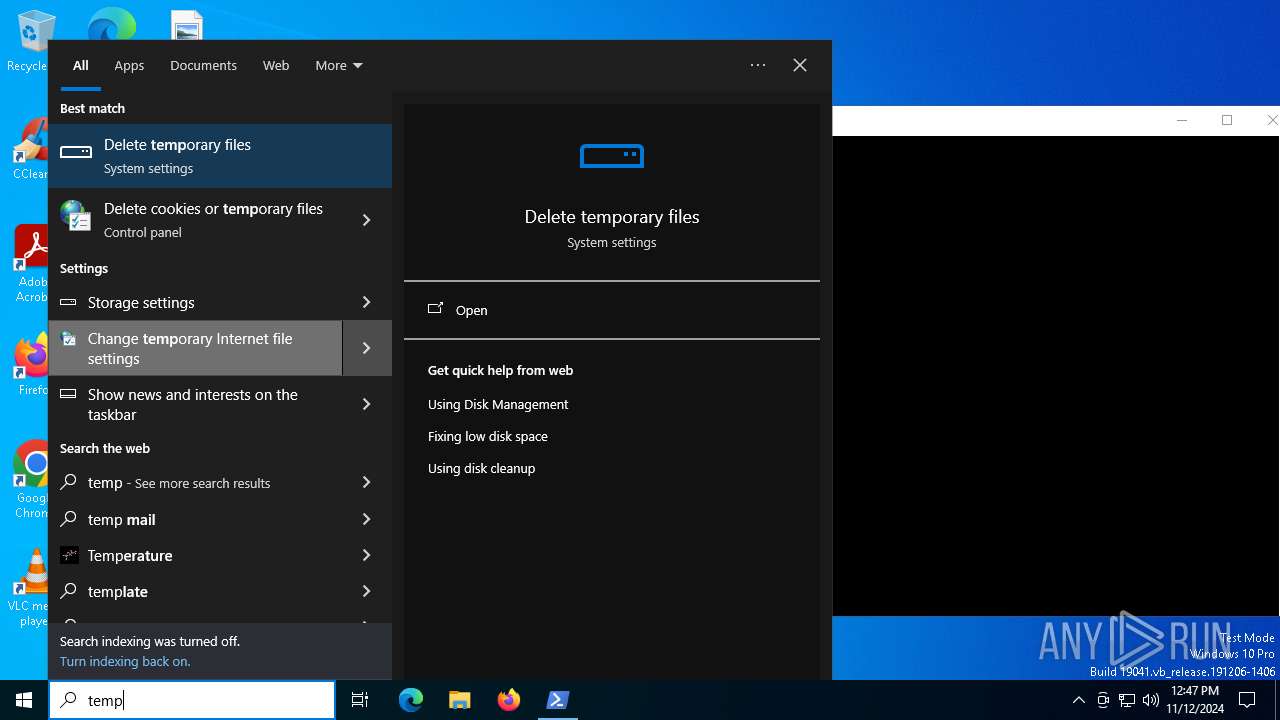Viewport: 1280px width, 720px height.
Task: Open search options ellipsis menu
Action: (758, 65)
